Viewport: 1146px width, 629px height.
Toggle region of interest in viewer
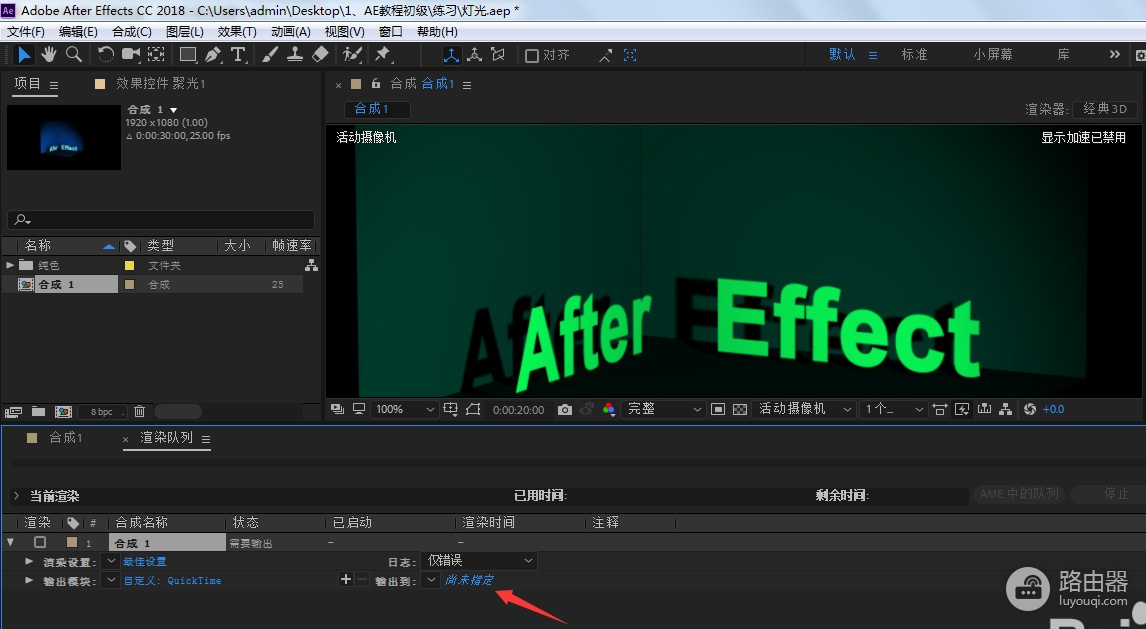718,409
